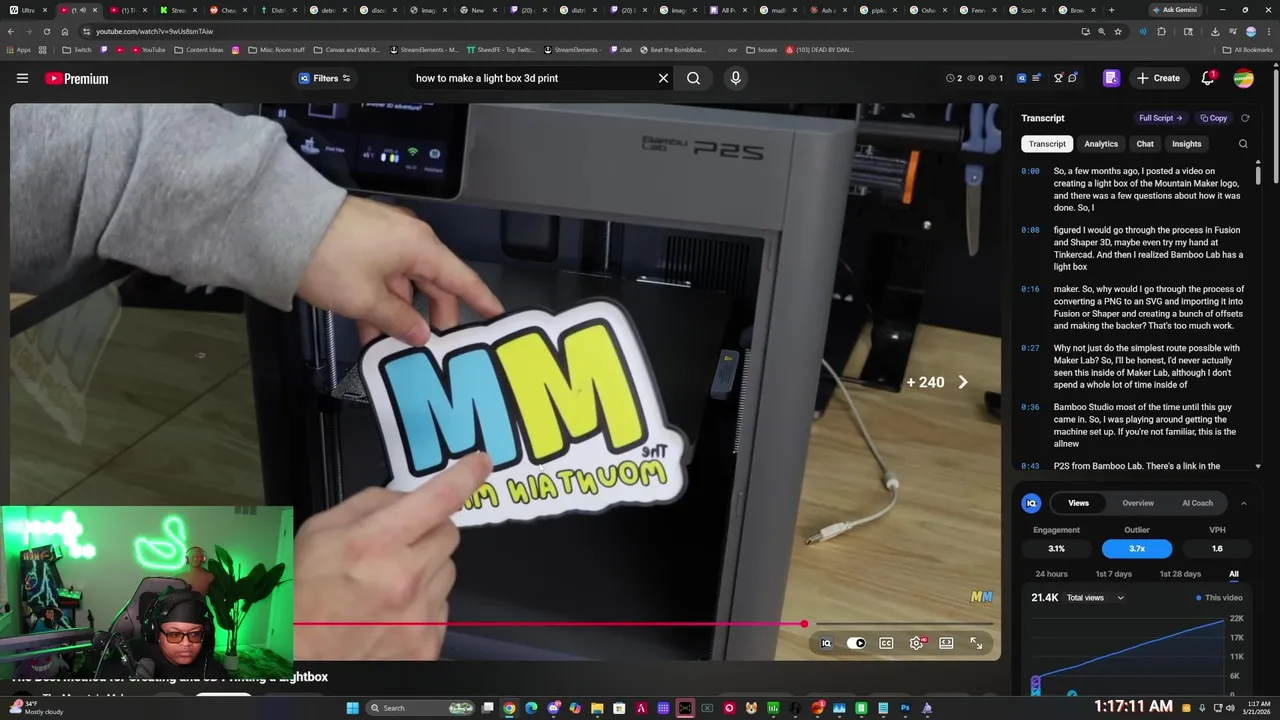The height and width of the screenshot is (720, 1280).
Task: Jump to transcript timestamp 0:16
Action: (1030, 289)
